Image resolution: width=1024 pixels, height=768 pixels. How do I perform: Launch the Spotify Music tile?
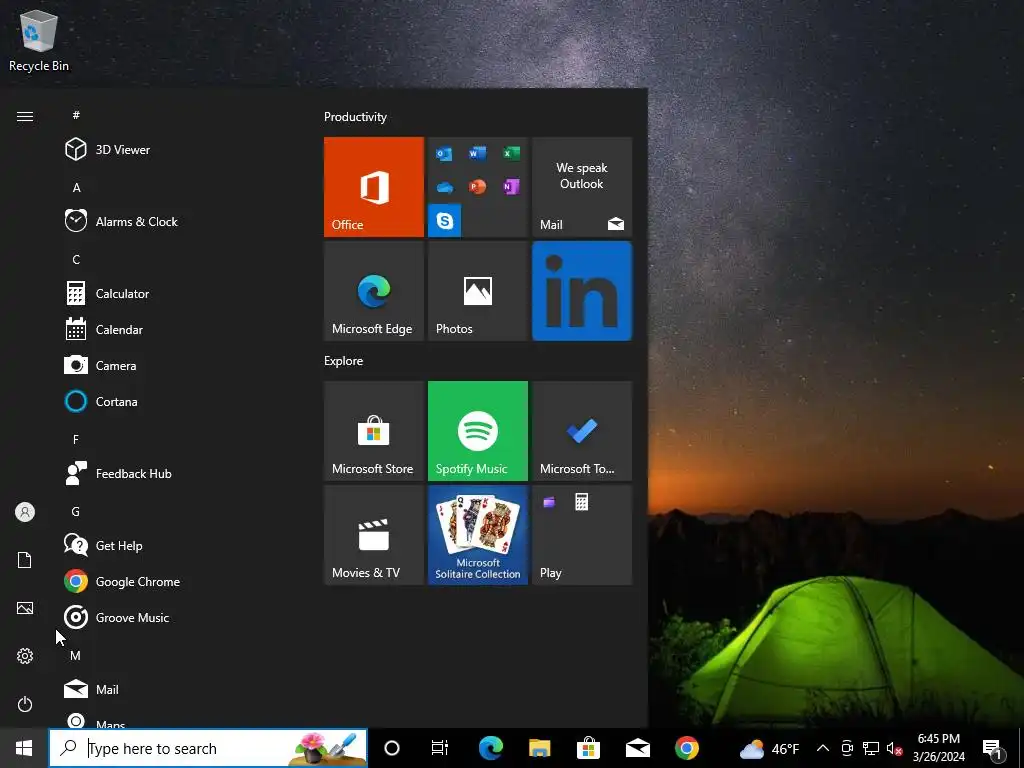click(x=478, y=431)
